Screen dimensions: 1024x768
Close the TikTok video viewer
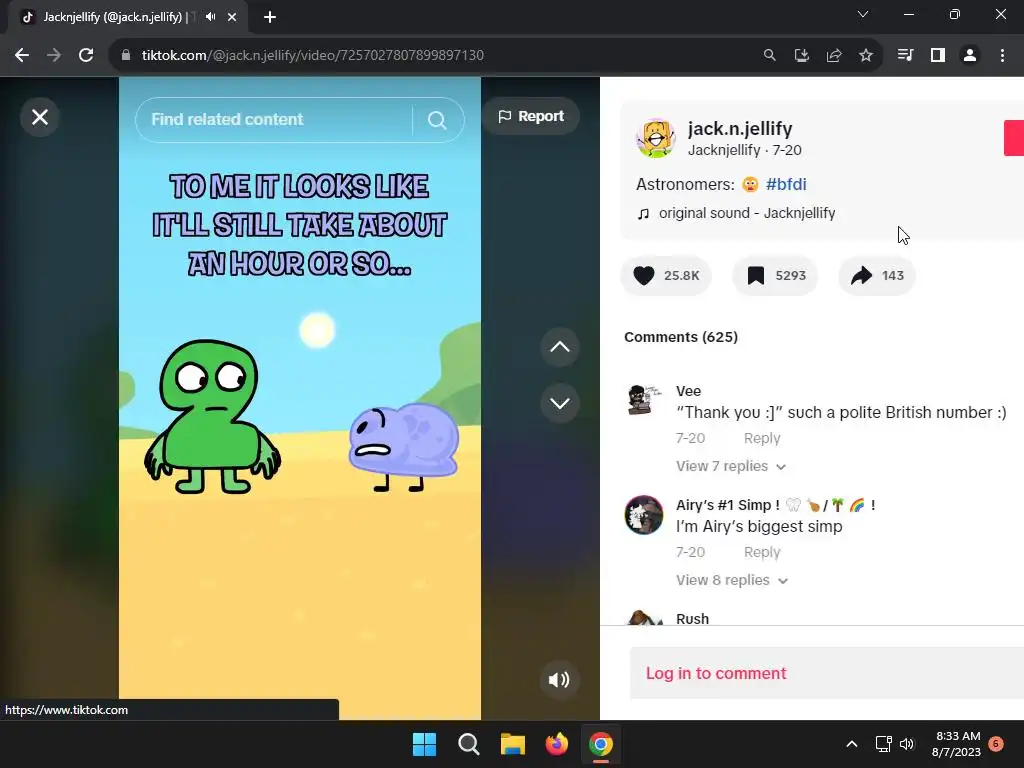coord(40,118)
